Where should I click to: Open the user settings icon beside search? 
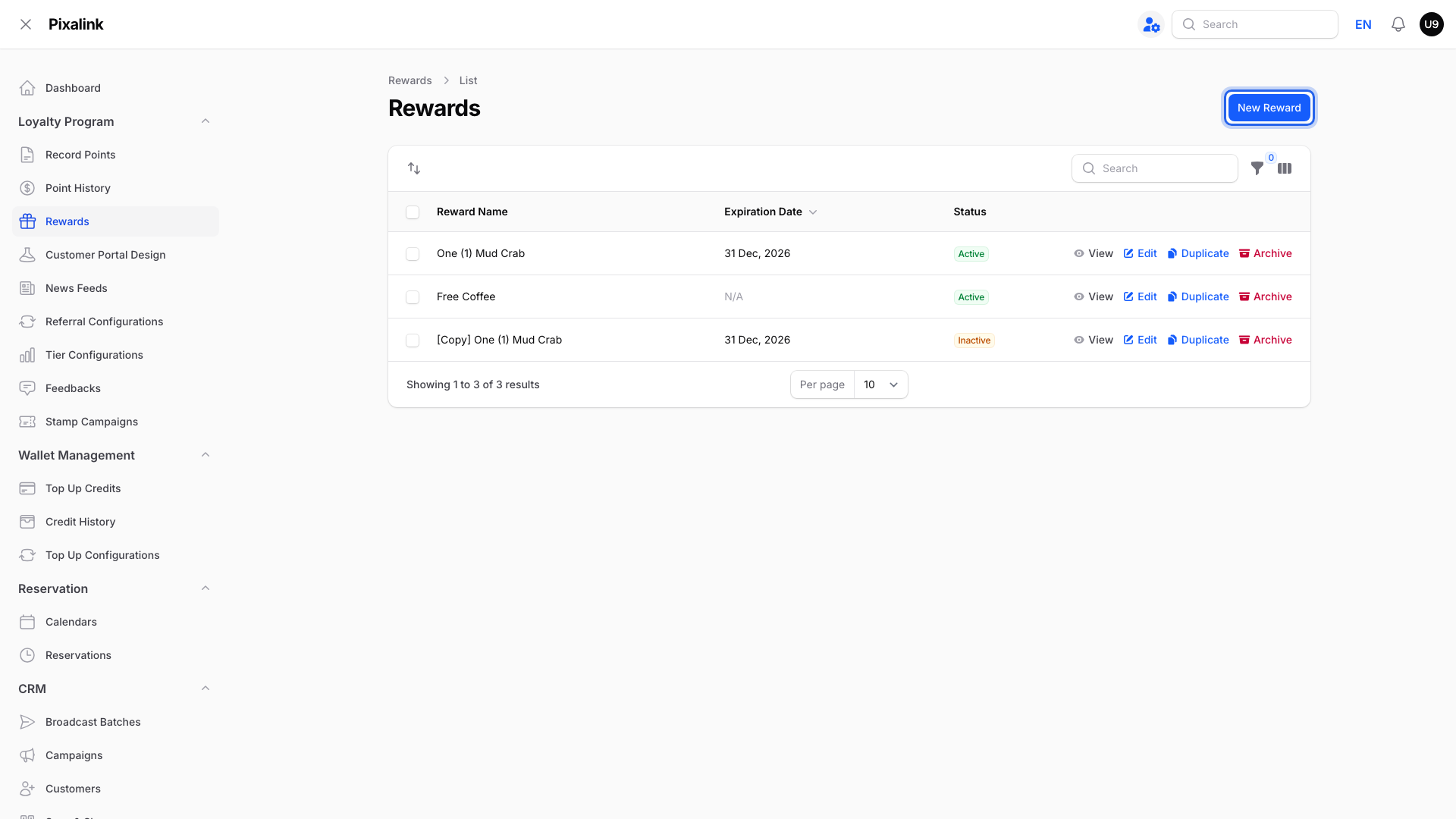[x=1151, y=24]
